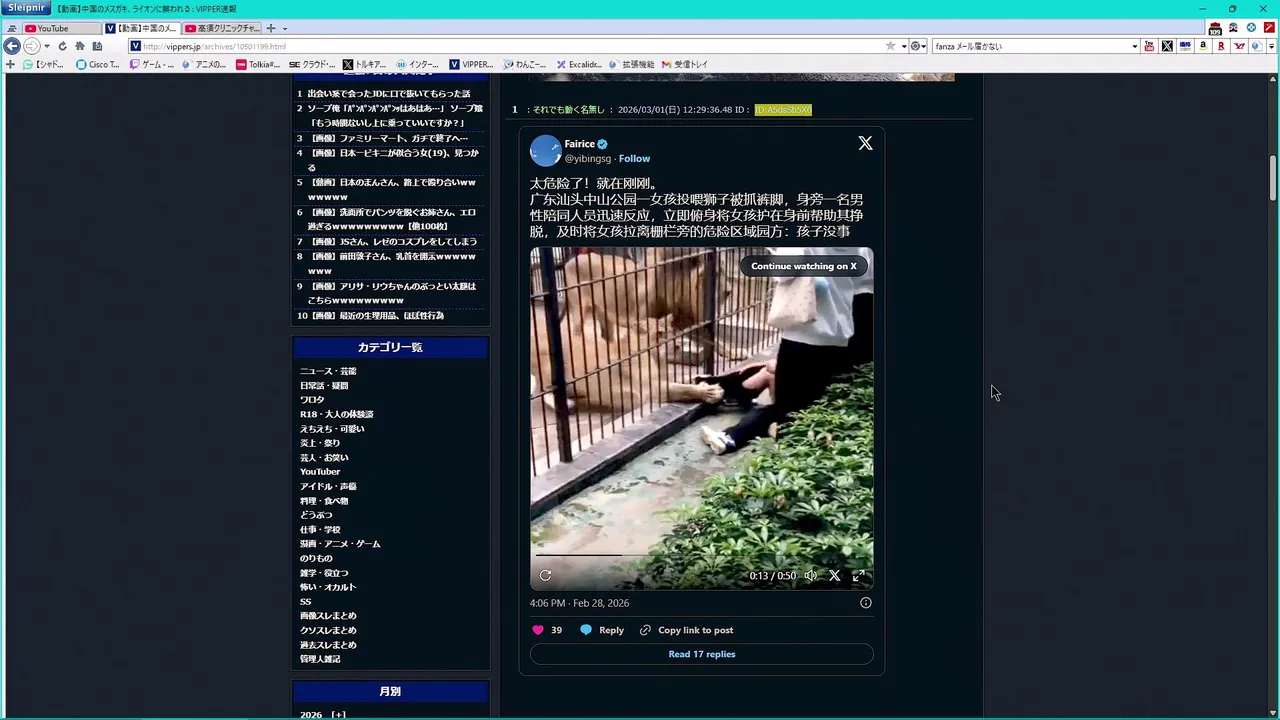This screenshot has width=1280, height=720.
Task: Open the トルキア X bookmark
Action: click(x=365, y=64)
